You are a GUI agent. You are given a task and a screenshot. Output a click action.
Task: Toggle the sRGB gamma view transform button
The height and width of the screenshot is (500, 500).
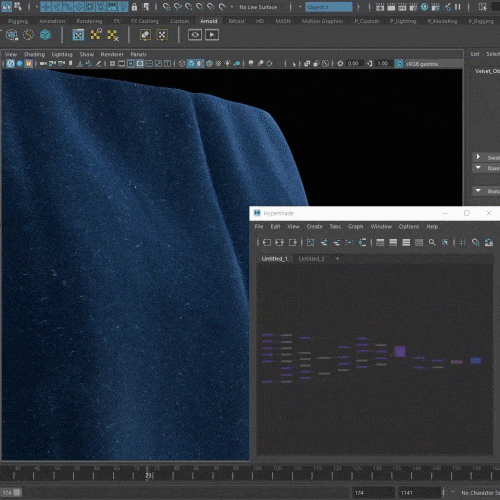[399, 63]
